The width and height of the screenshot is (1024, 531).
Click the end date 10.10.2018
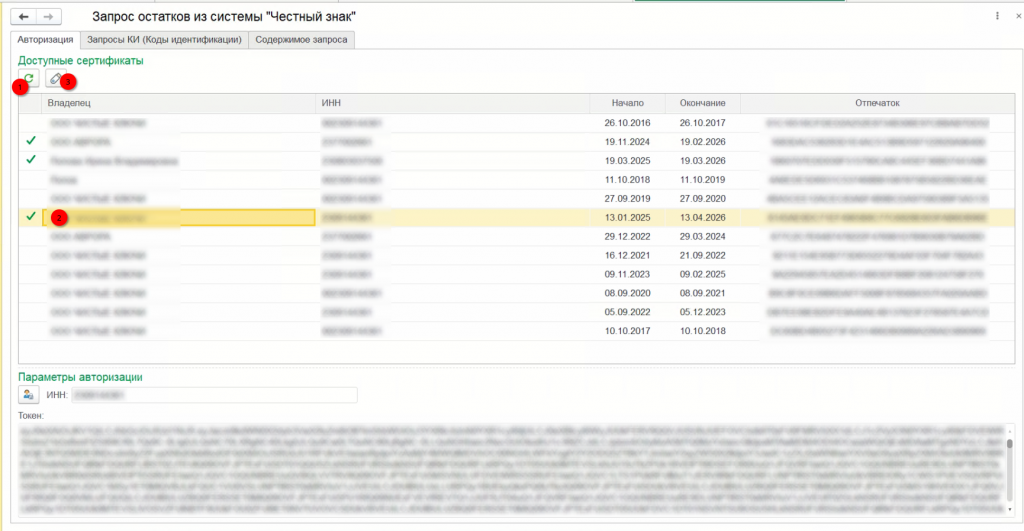[703, 331]
